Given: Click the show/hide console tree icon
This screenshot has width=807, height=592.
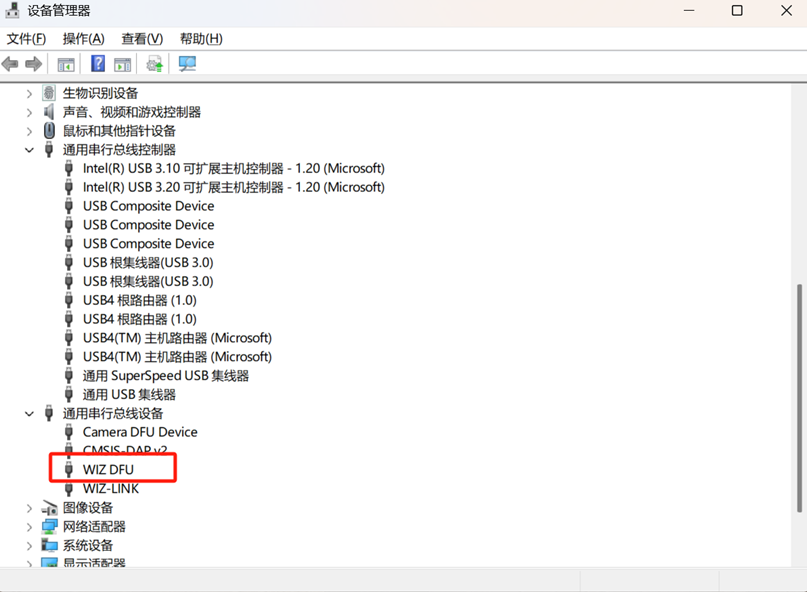Looking at the screenshot, I should pyautogui.click(x=66, y=64).
